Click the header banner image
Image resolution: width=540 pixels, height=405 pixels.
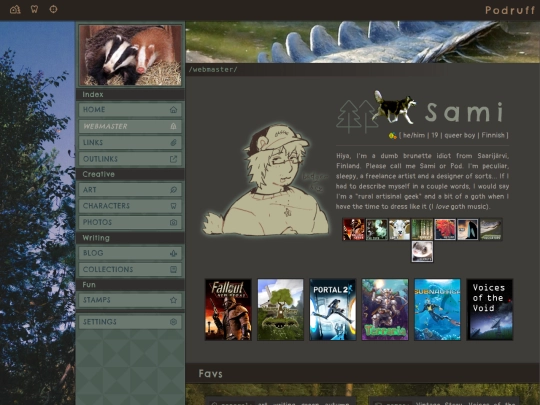point(363,42)
